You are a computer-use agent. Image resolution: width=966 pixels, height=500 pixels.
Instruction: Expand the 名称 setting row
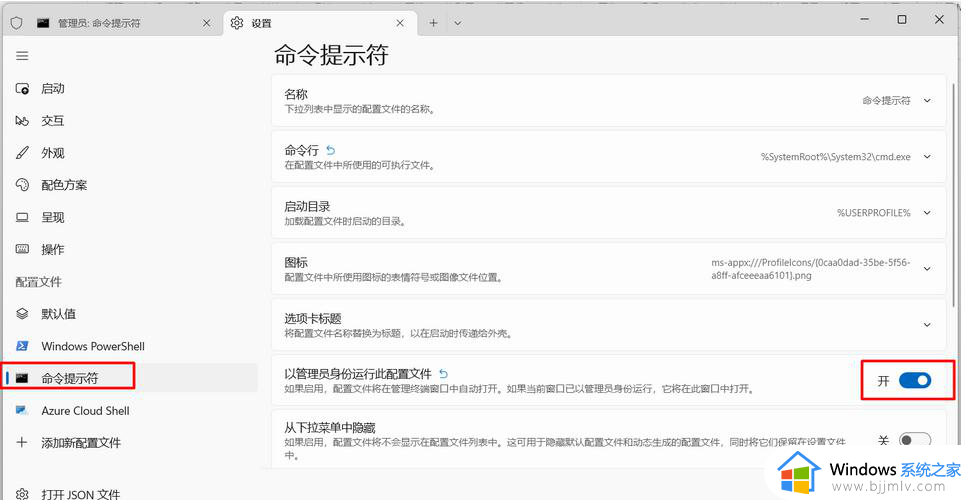click(609, 101)
